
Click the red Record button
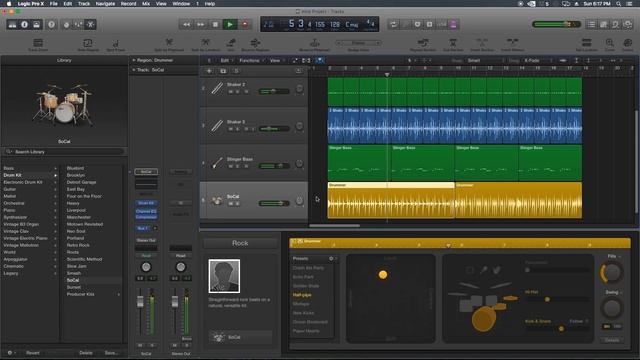click(x=244, y=24)
